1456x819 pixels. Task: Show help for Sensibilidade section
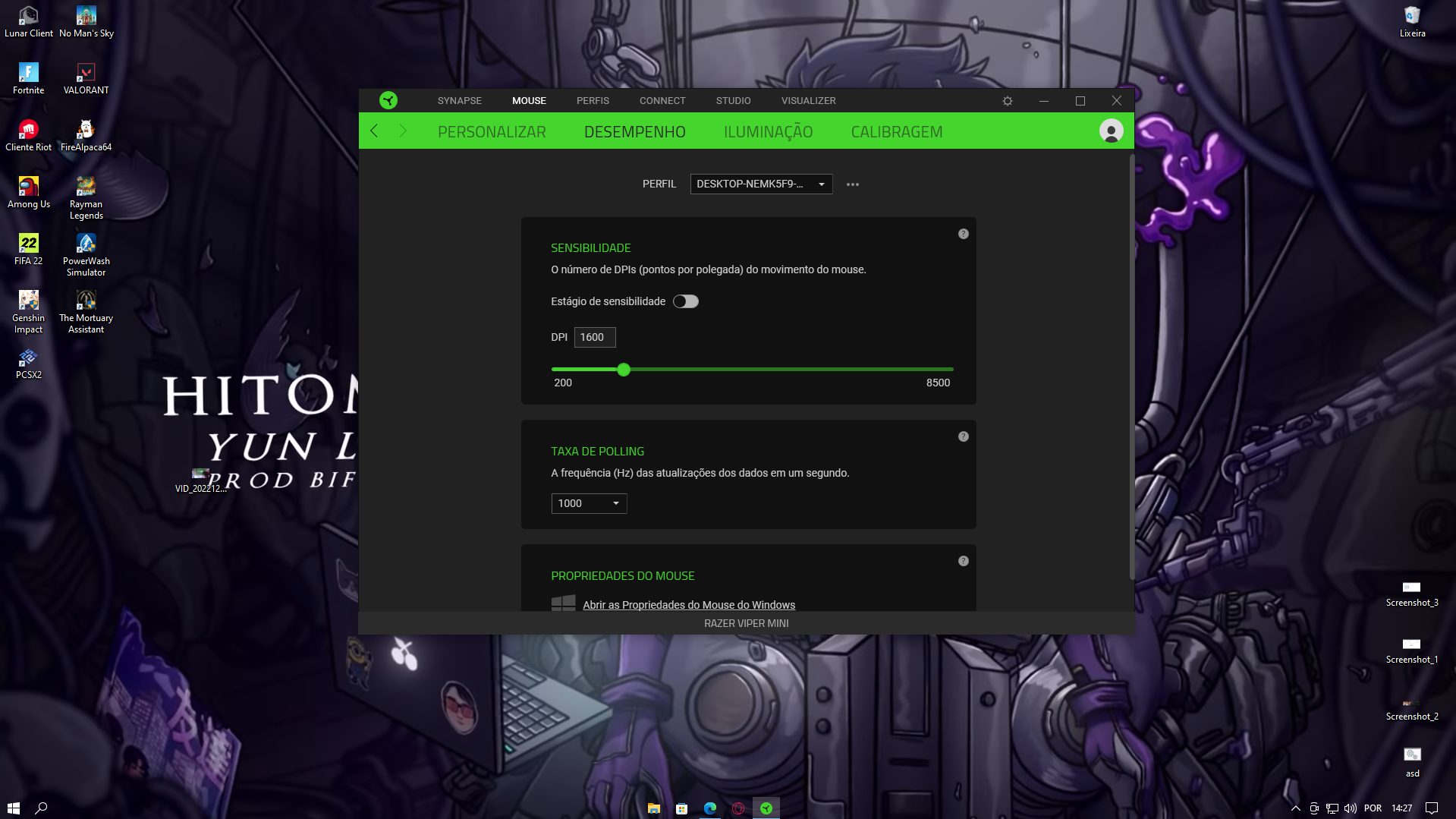[x=964, y=234]
